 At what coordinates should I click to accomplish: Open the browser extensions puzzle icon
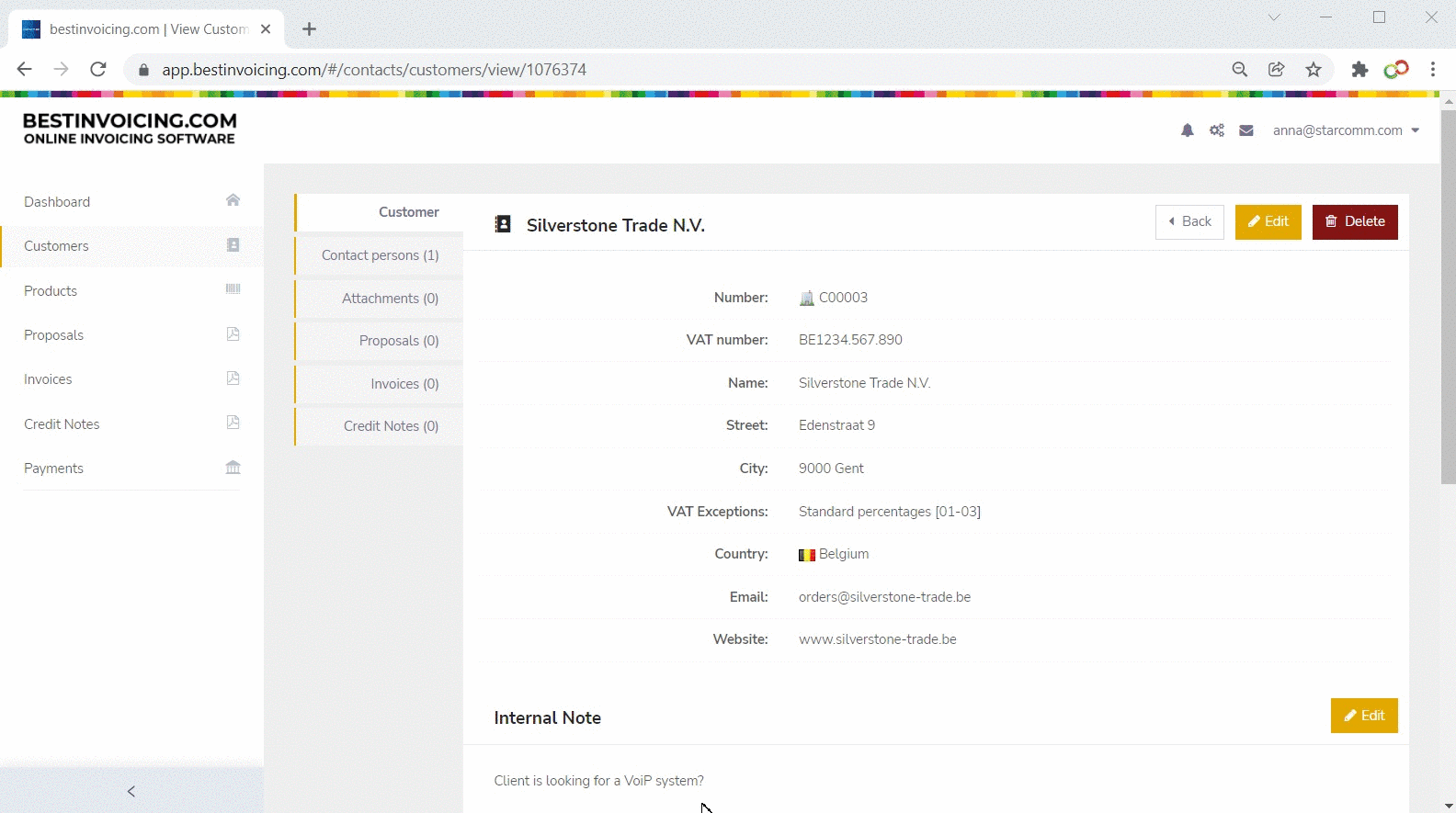pos(1359,70)
